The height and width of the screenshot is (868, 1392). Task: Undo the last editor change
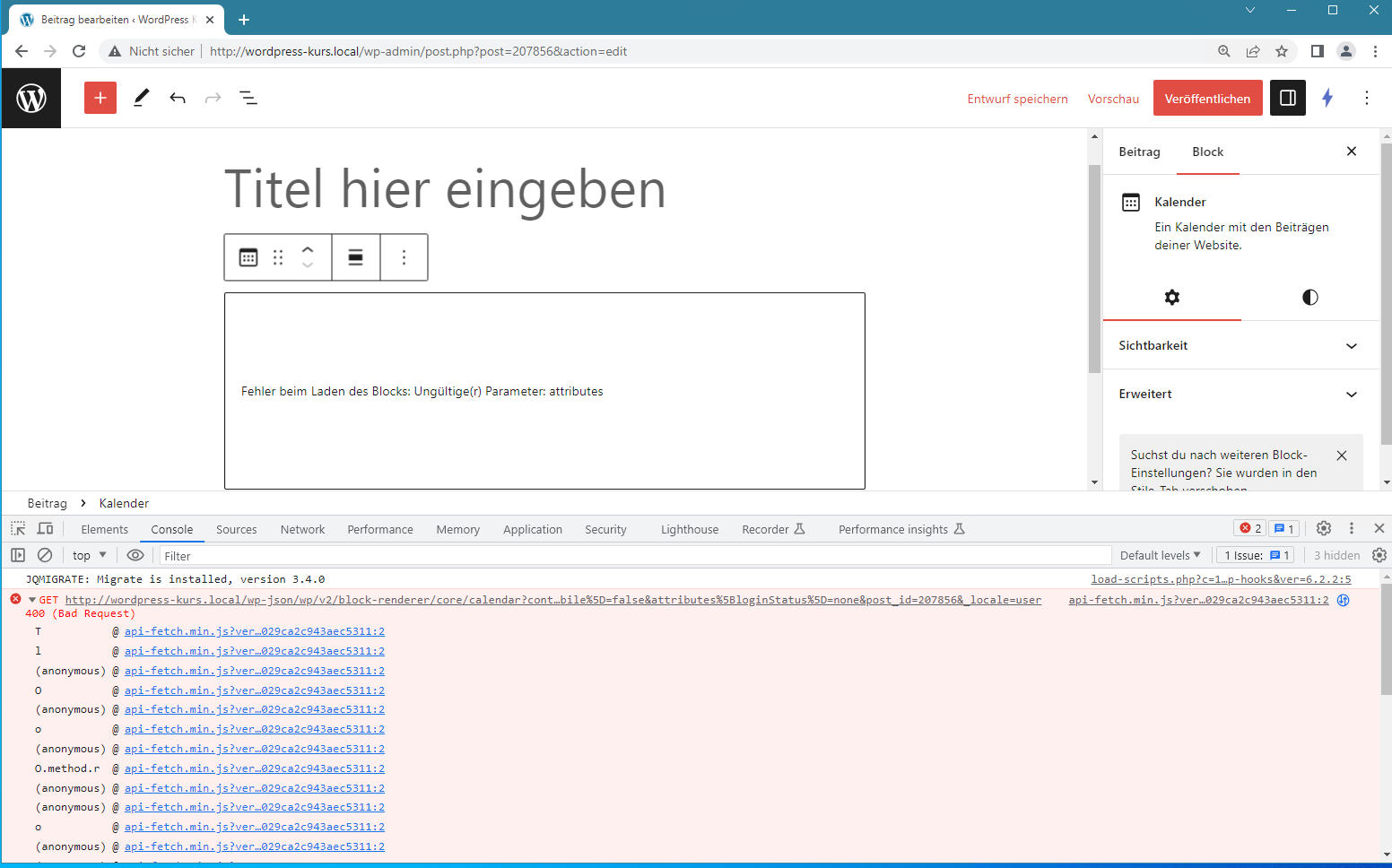[178, 98]
